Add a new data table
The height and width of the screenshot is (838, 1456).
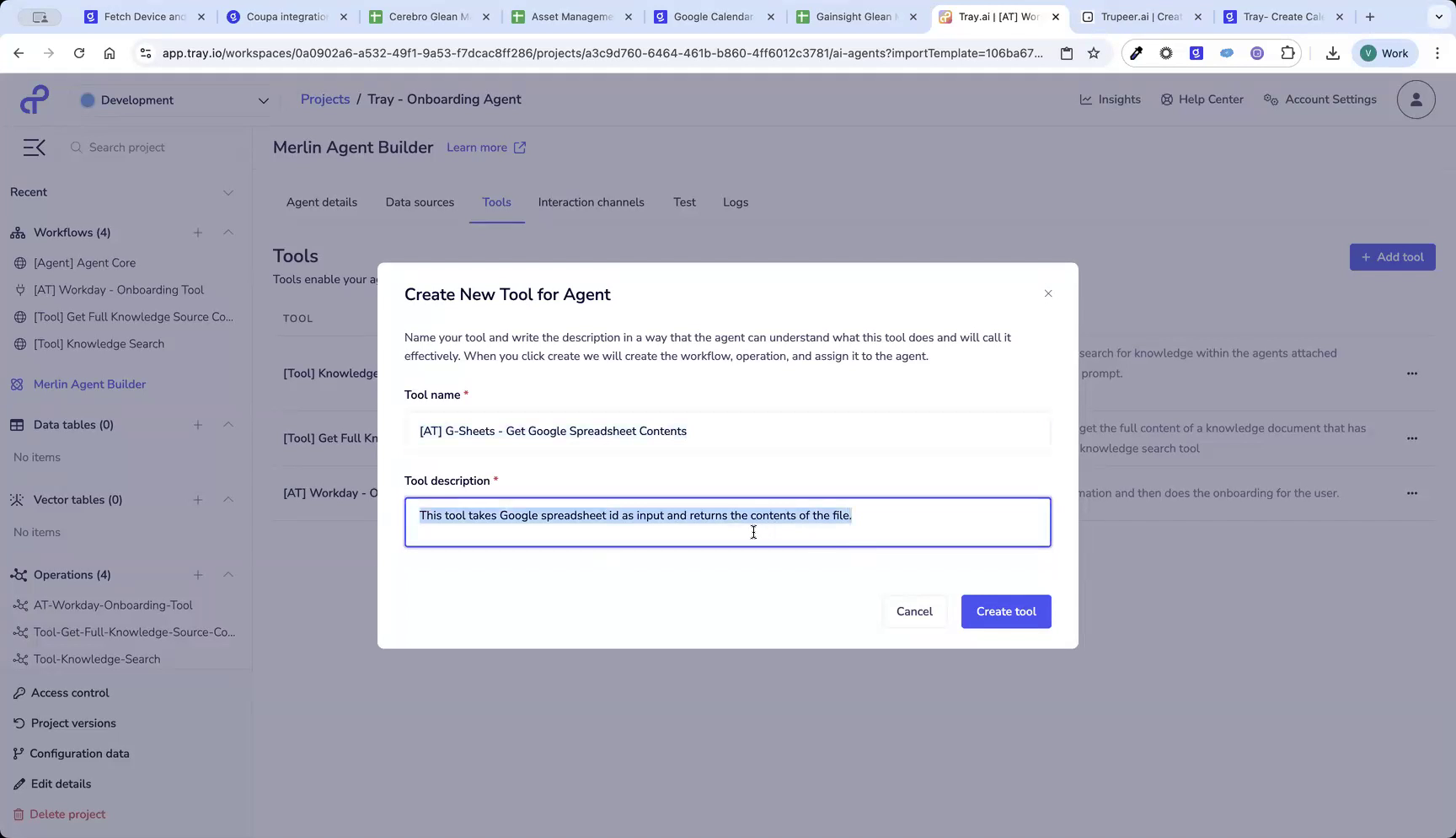[x=198, y=424]
